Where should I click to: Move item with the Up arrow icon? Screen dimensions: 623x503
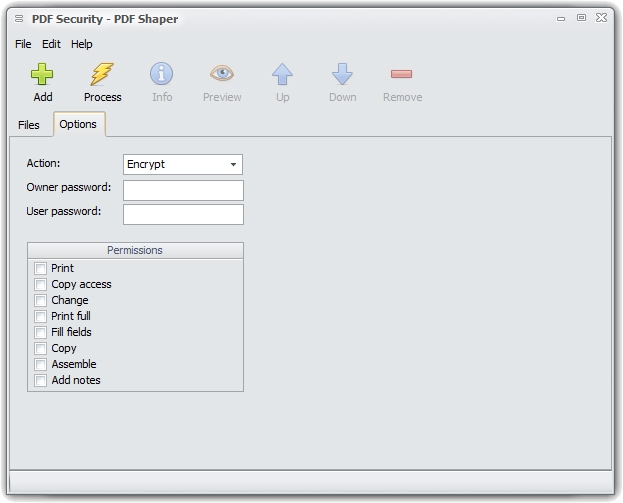pos(282,74)
